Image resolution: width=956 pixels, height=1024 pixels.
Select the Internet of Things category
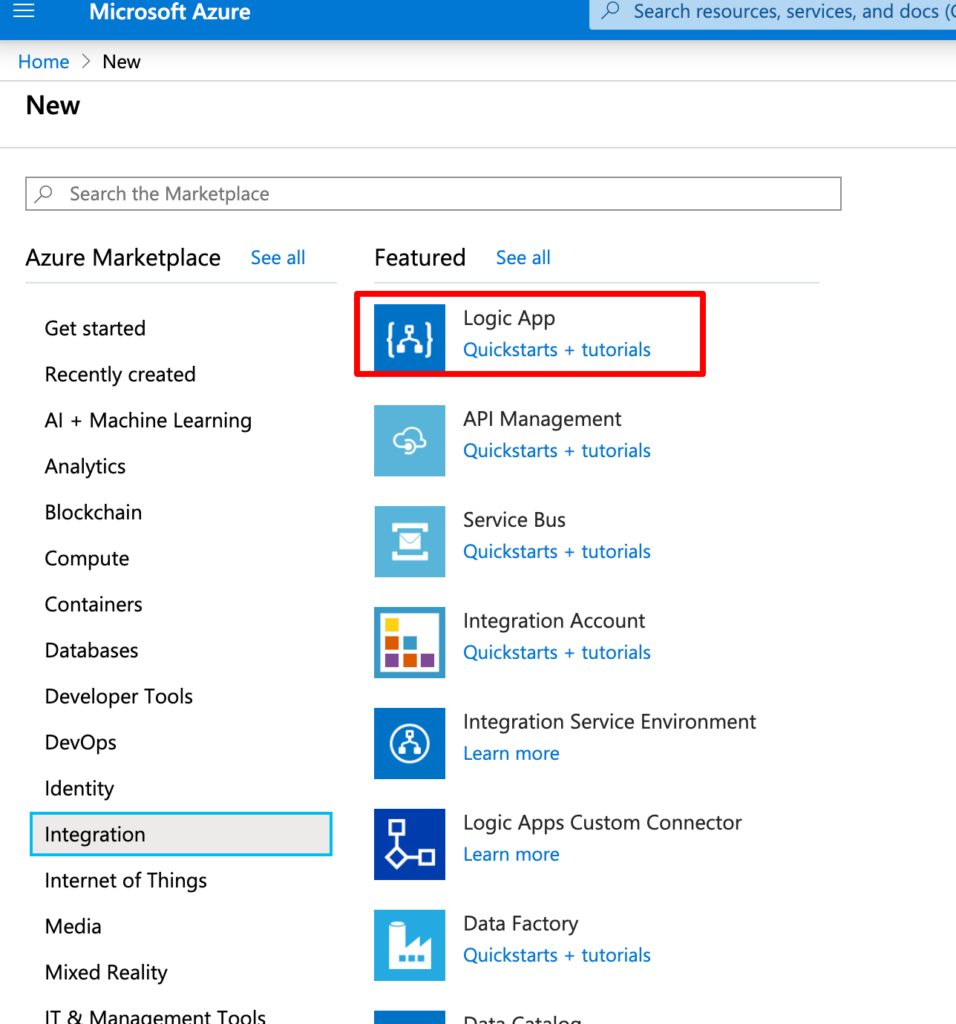(x=125, y=880)
